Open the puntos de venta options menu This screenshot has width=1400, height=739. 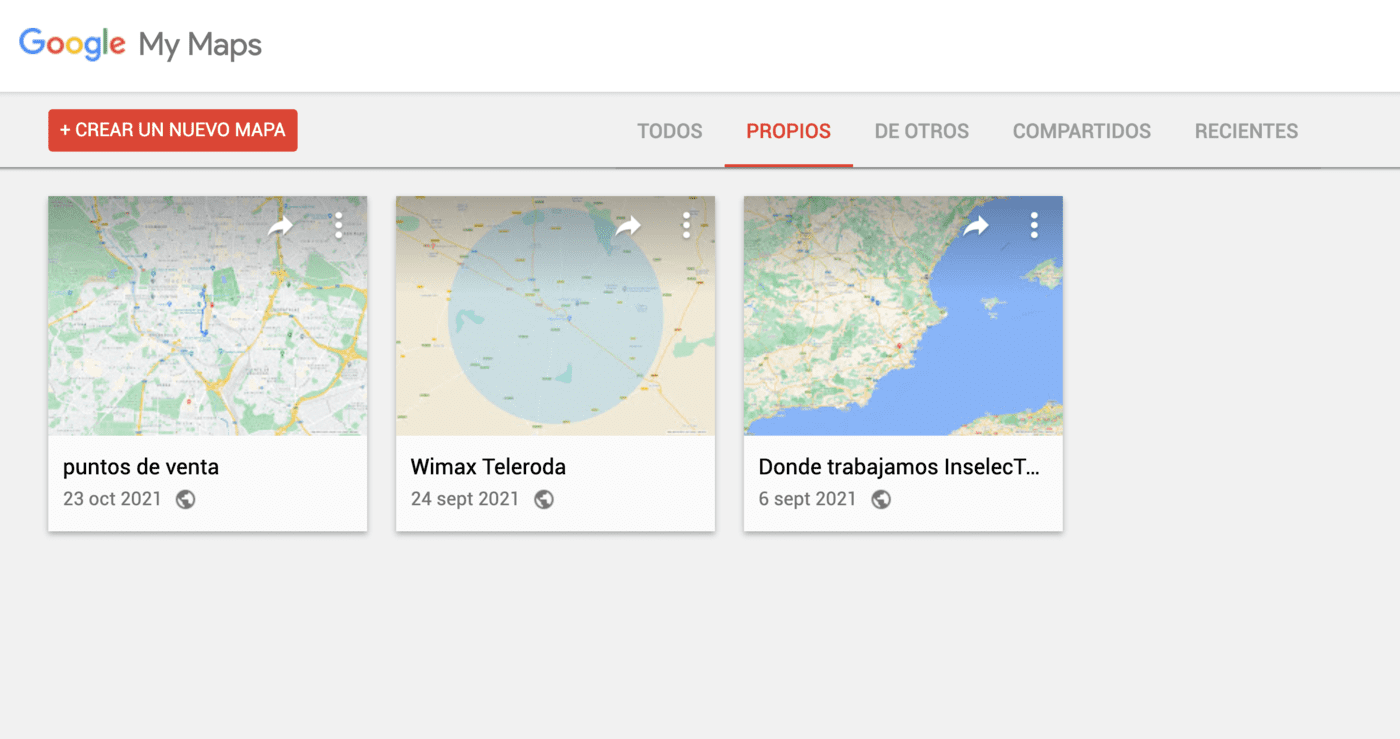[x=339, y=225]
